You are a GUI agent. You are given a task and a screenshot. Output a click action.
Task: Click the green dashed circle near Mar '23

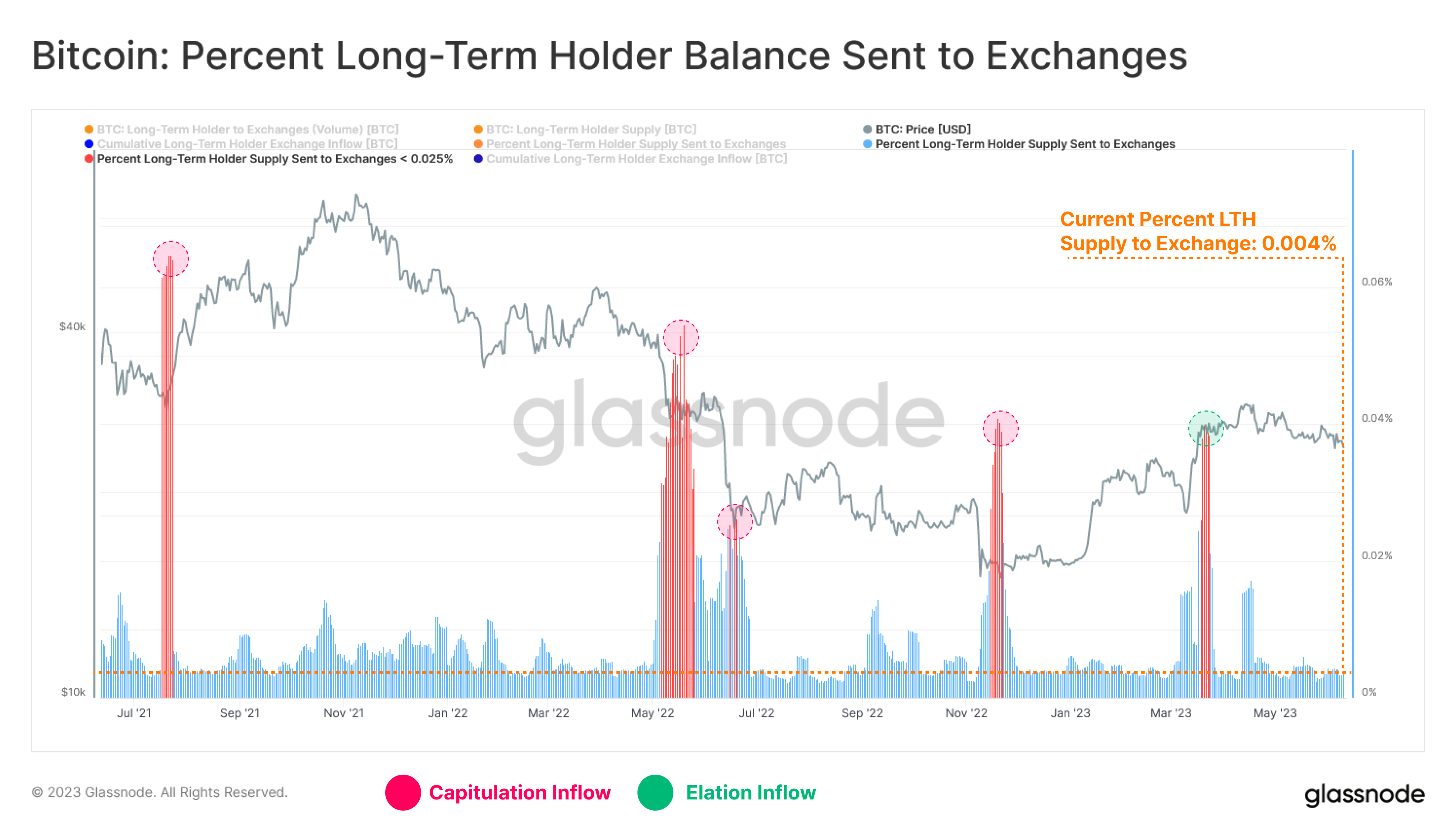1206,428
